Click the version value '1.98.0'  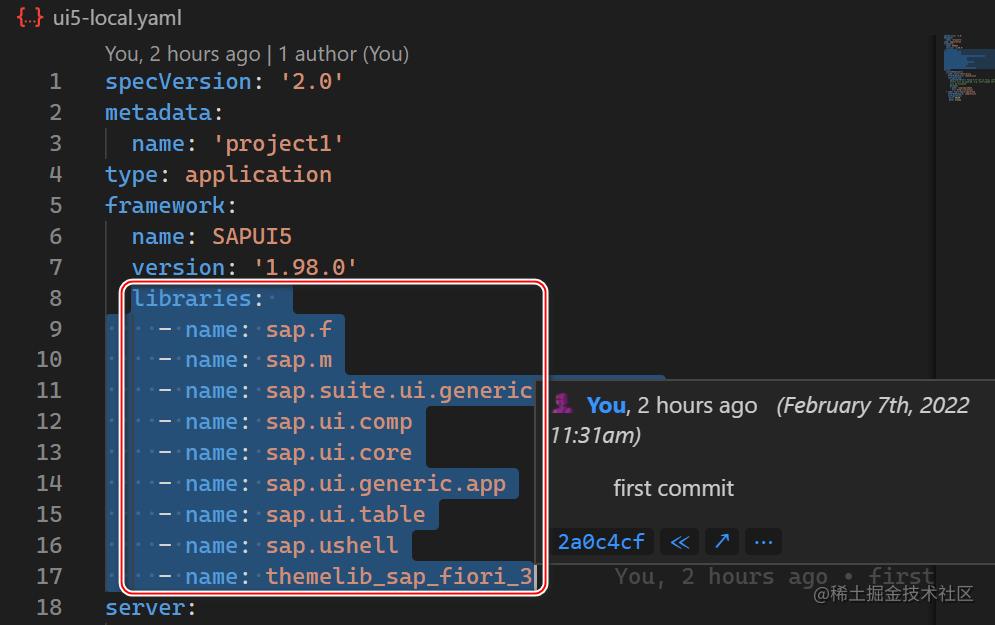click(x=305, y=267)
